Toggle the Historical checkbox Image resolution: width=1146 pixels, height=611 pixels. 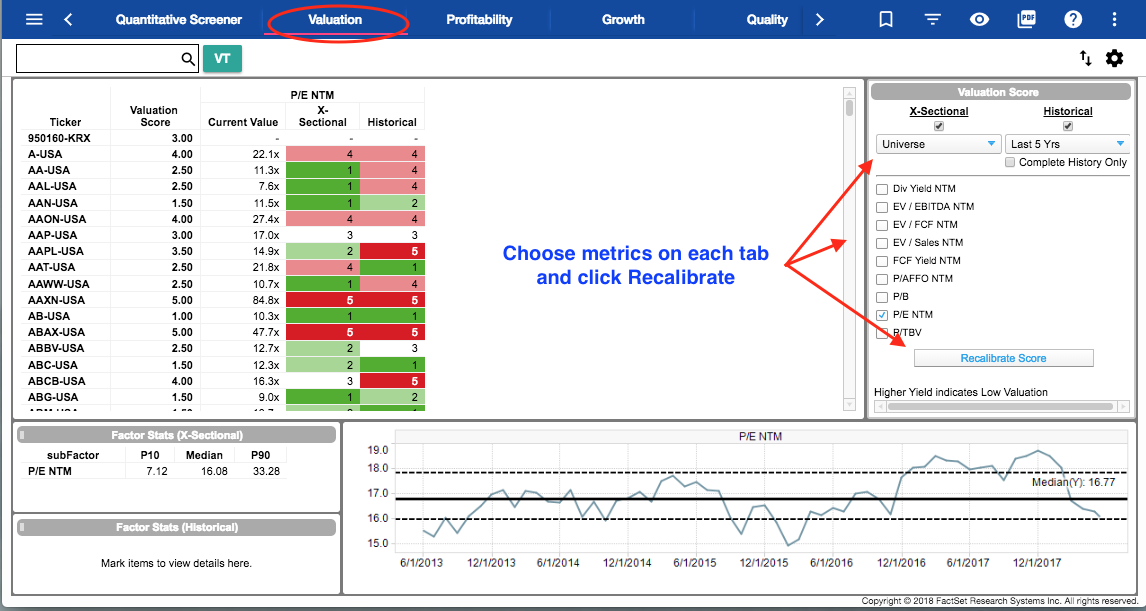1068,126
